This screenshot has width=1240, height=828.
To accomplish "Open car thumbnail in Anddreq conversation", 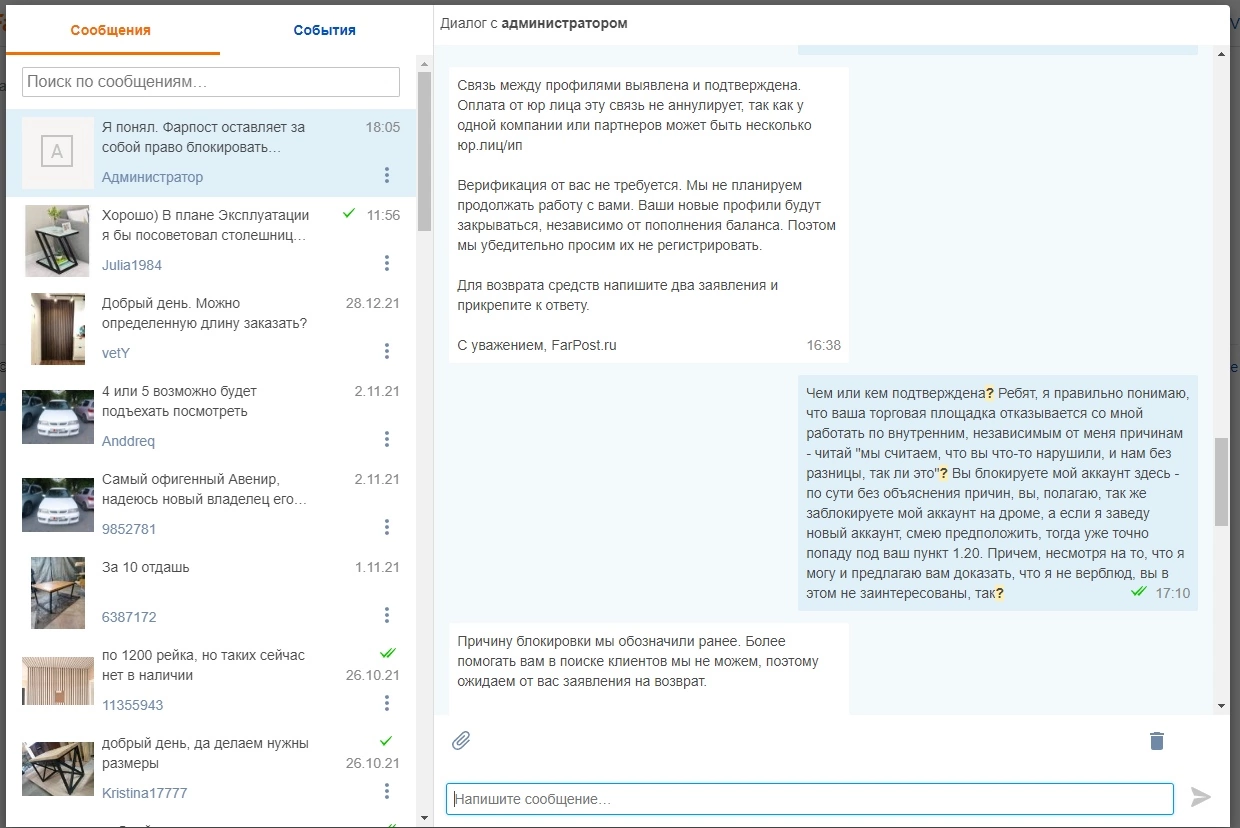I will point(58,417).
